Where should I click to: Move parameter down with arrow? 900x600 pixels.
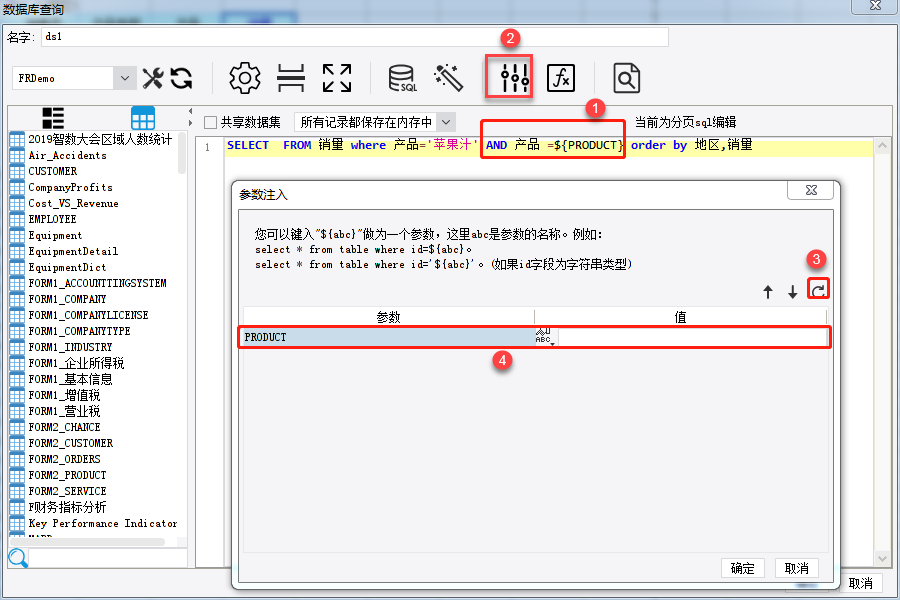pyautogui.click(x=793, y=292)
